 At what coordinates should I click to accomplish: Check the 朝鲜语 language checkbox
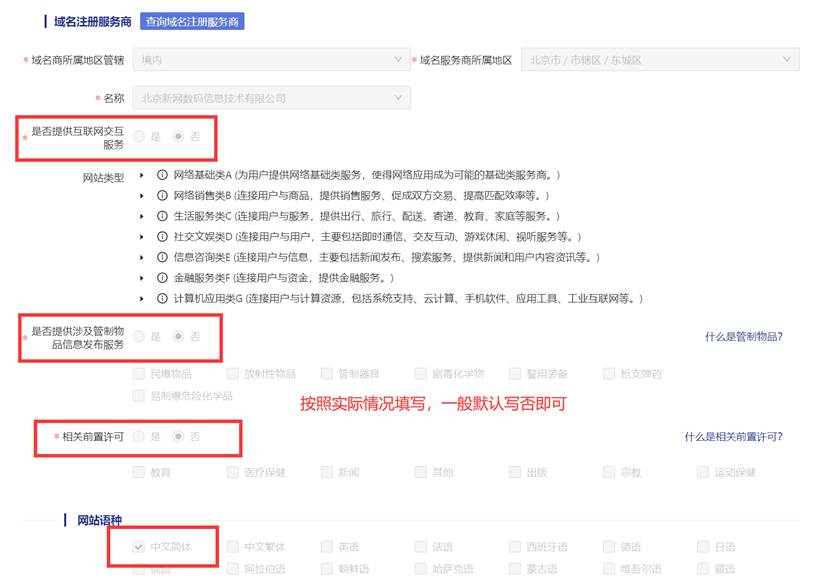[x=327, y=569]
